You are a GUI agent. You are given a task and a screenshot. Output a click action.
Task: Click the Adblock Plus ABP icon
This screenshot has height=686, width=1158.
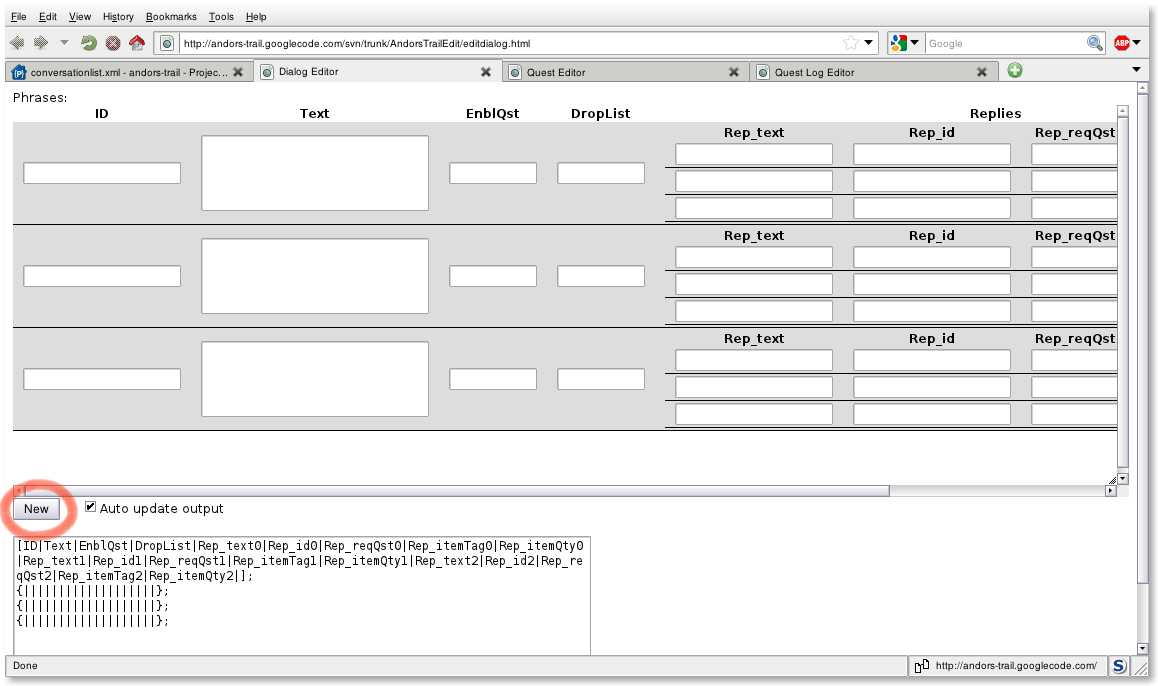click(x=1123, y=43)
